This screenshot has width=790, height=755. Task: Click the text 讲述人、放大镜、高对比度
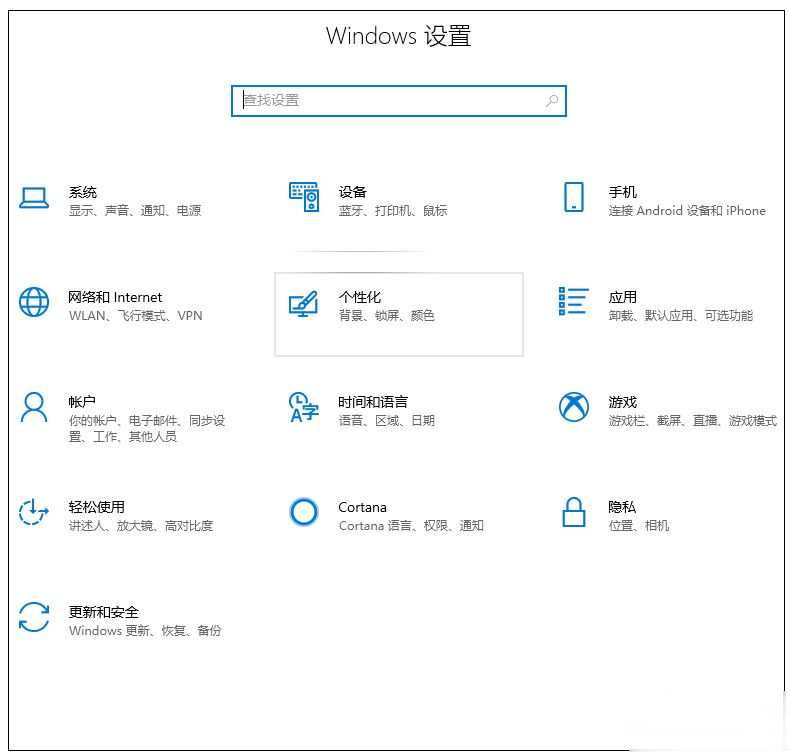(x=141, y=526)
